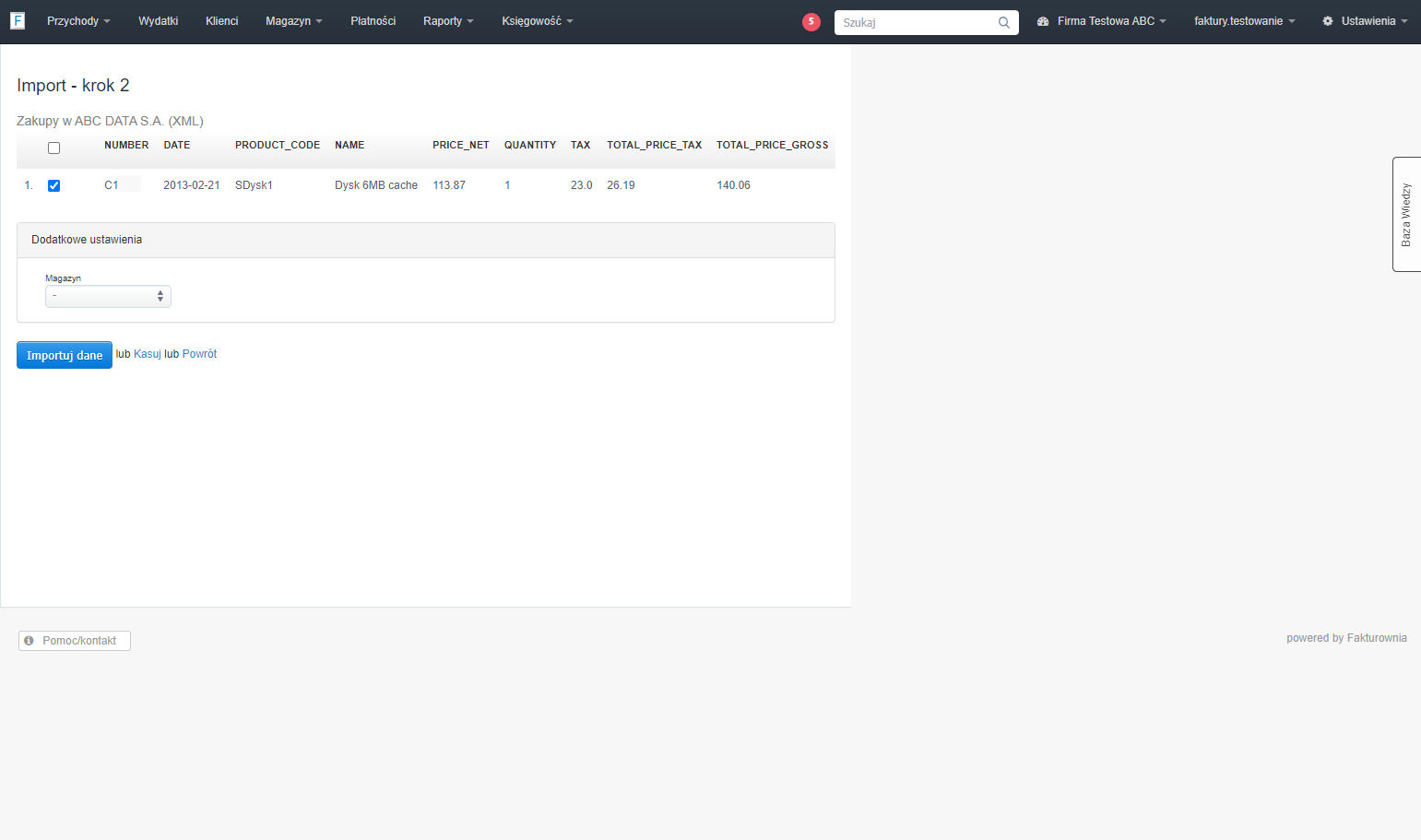
Task: Click the date cell 2013-02-21
Action: click(x=192, y=185)
